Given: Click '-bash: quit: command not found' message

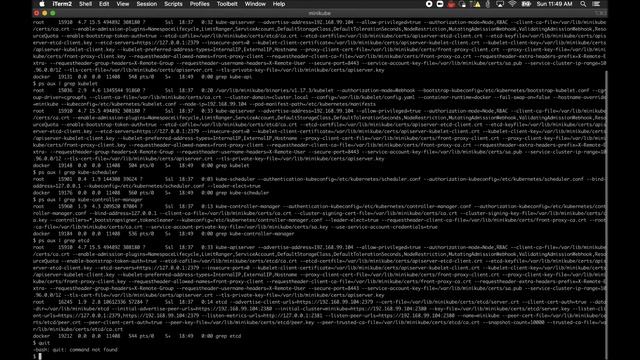Looking at the screenshot, I should tap(75, 350).
